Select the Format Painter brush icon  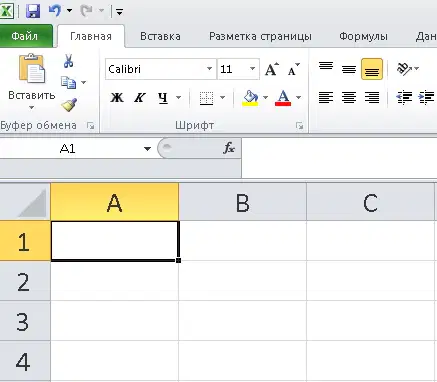click(69, 105)
